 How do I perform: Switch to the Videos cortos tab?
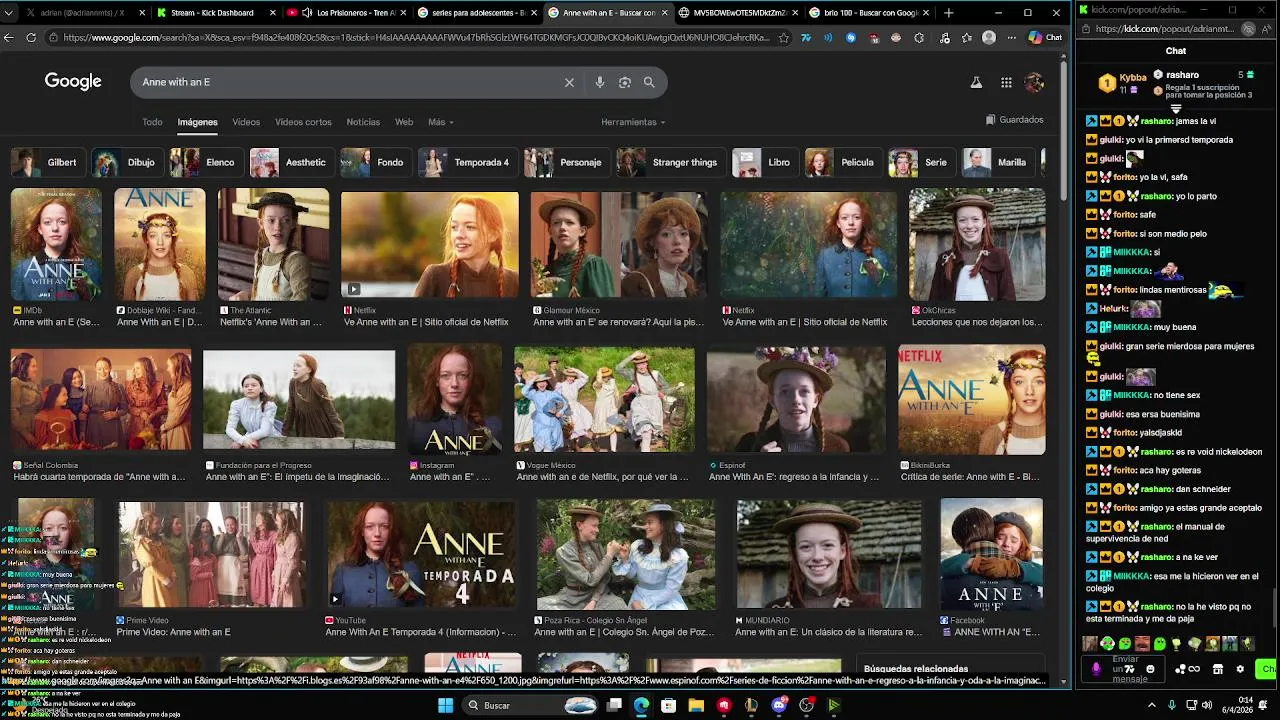[303, 122]
